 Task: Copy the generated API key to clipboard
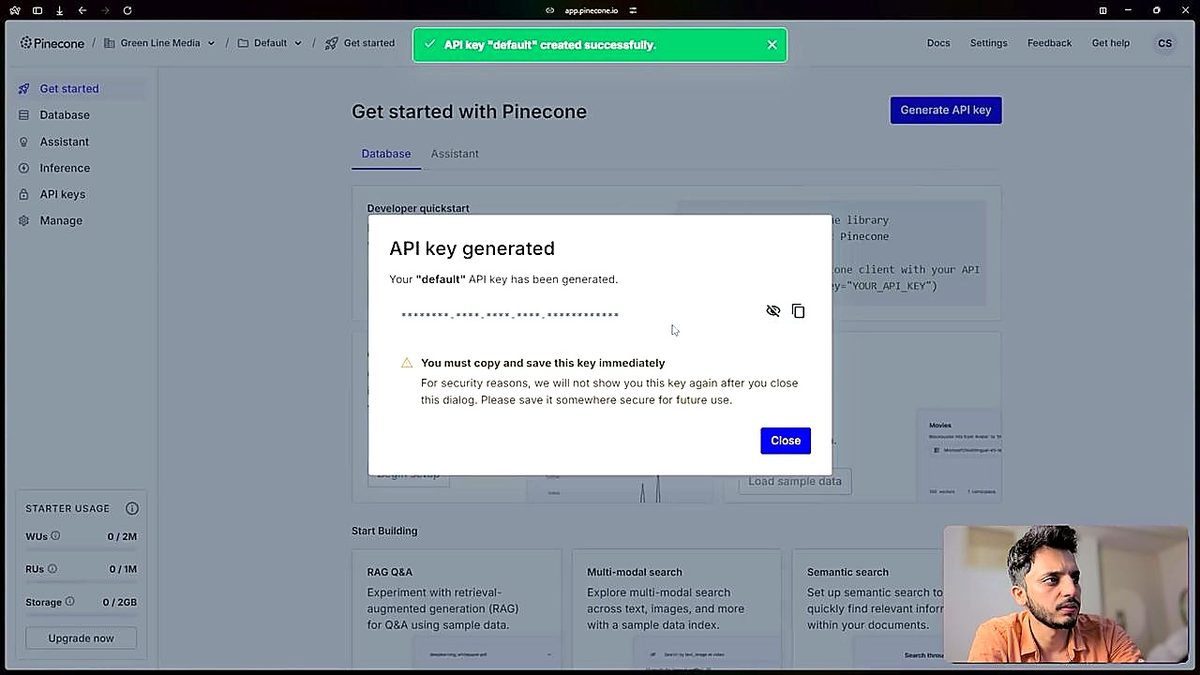[798, 311]
